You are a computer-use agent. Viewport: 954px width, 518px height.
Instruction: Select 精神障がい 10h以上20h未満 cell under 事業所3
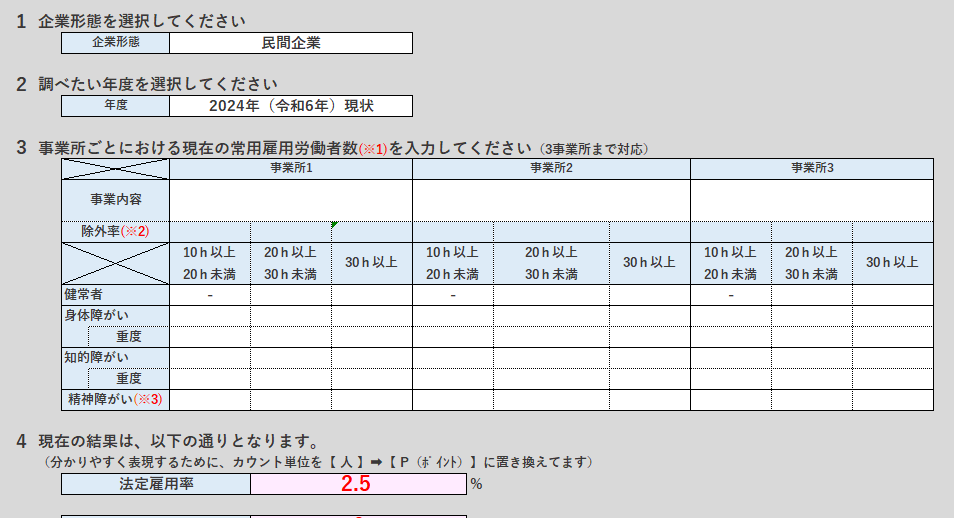[x=730, y=400]
